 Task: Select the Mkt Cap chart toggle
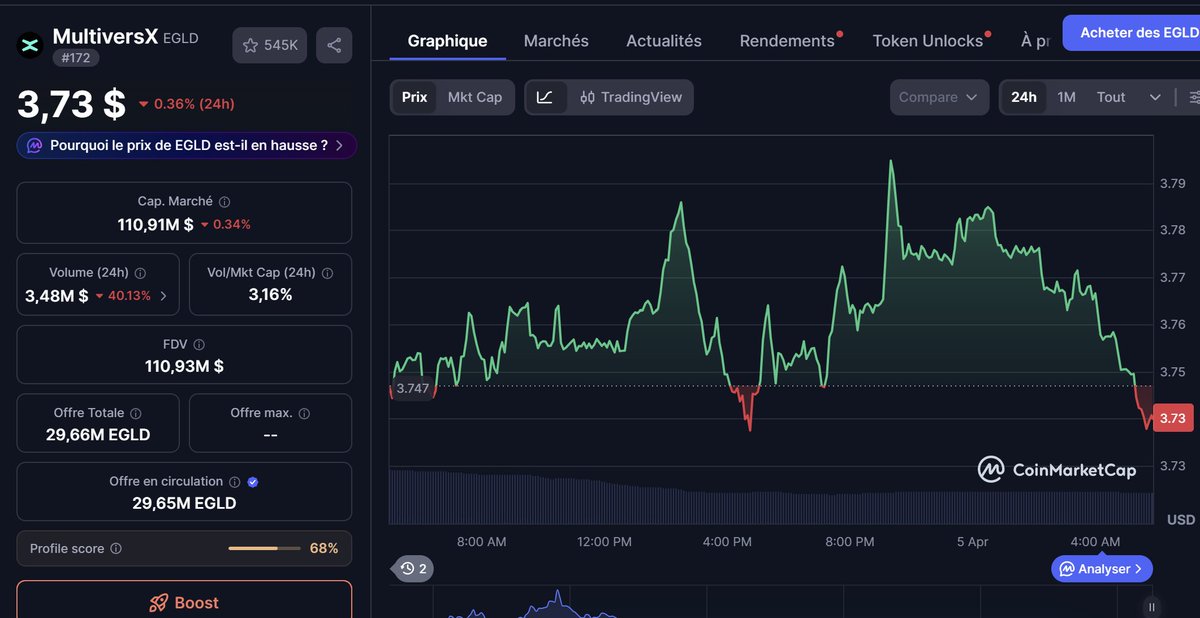click(x=475, y=97)
